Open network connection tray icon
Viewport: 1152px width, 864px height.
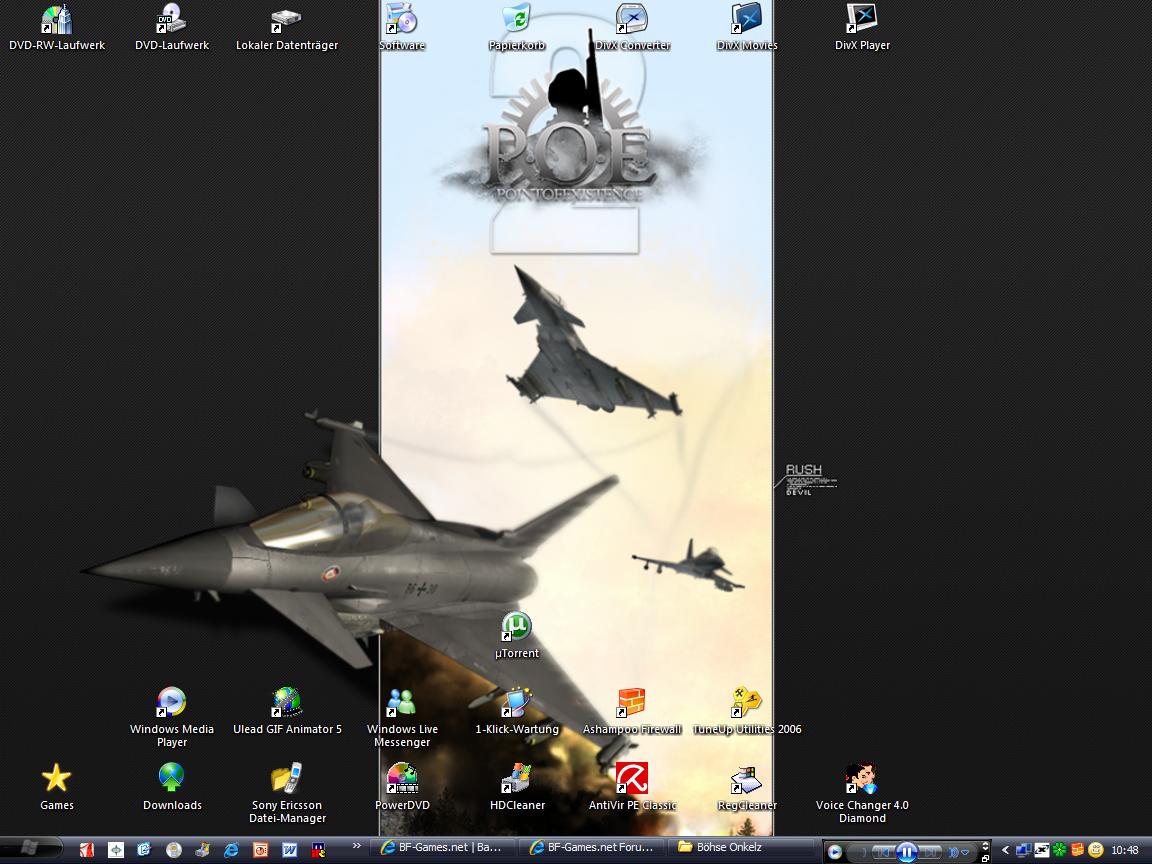(1023, 850)
